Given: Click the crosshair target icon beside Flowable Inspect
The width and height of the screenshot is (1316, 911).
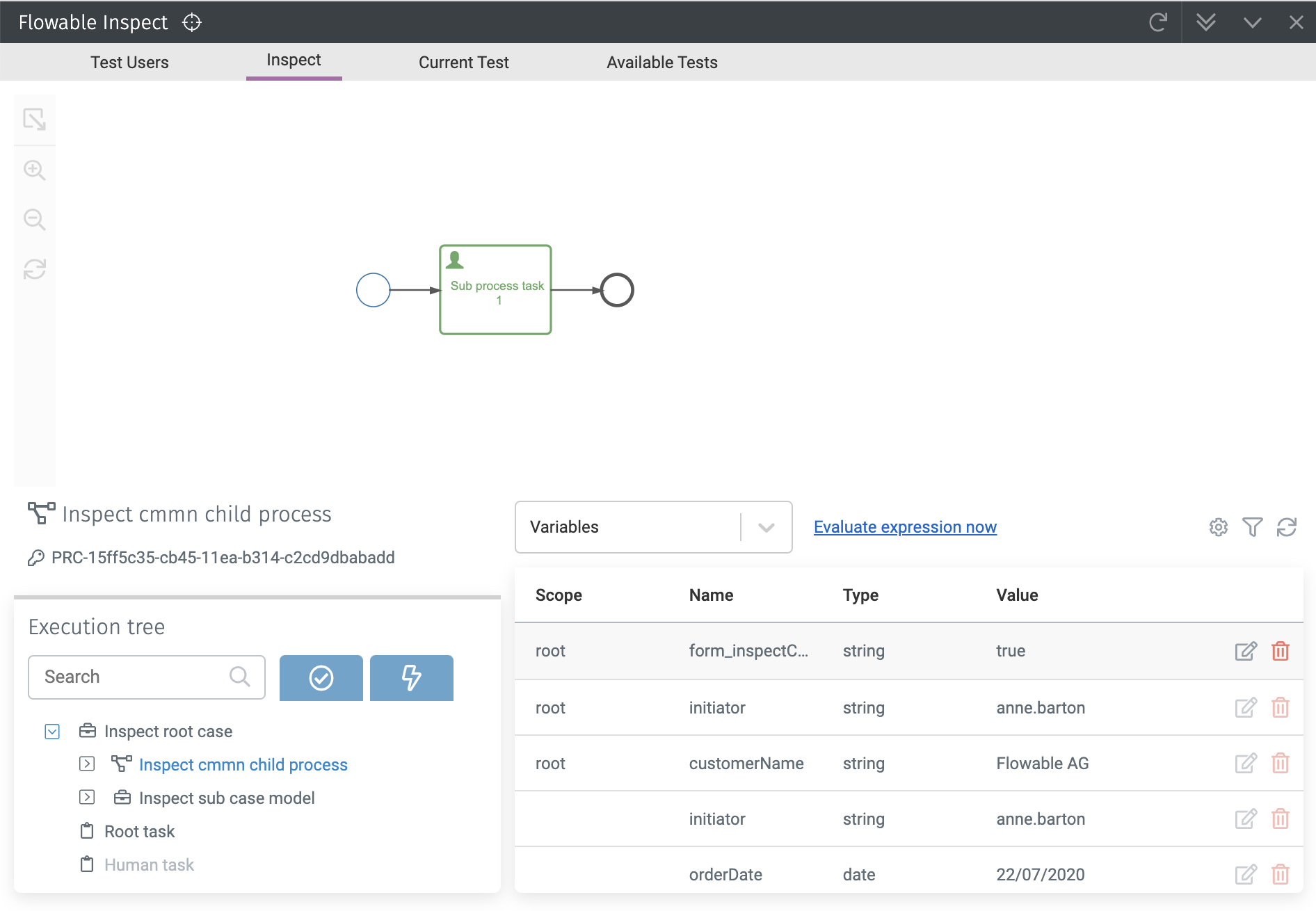Looking at the screenshot, I should [192, 23].
